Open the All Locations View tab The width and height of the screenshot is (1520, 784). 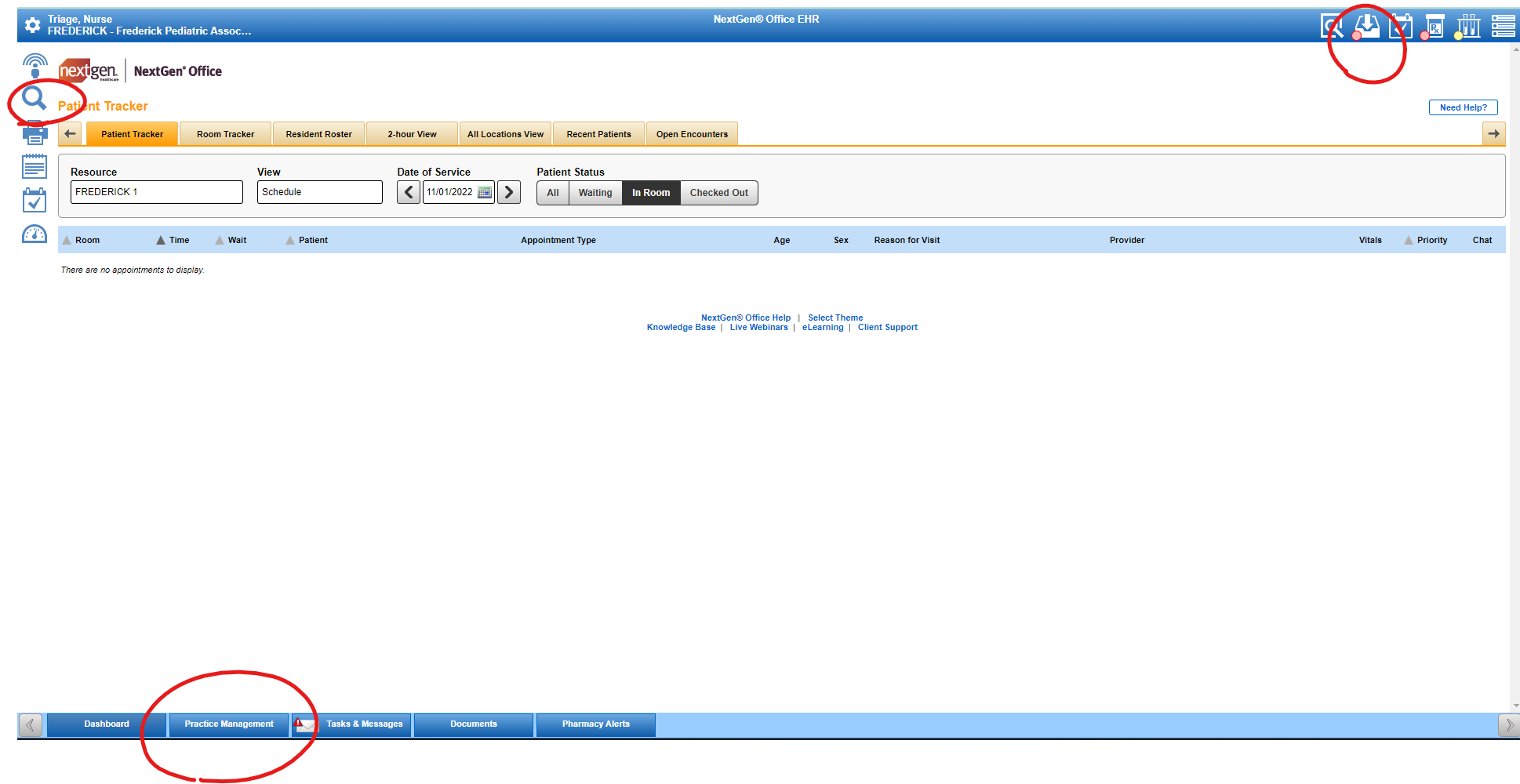(506, 134)
